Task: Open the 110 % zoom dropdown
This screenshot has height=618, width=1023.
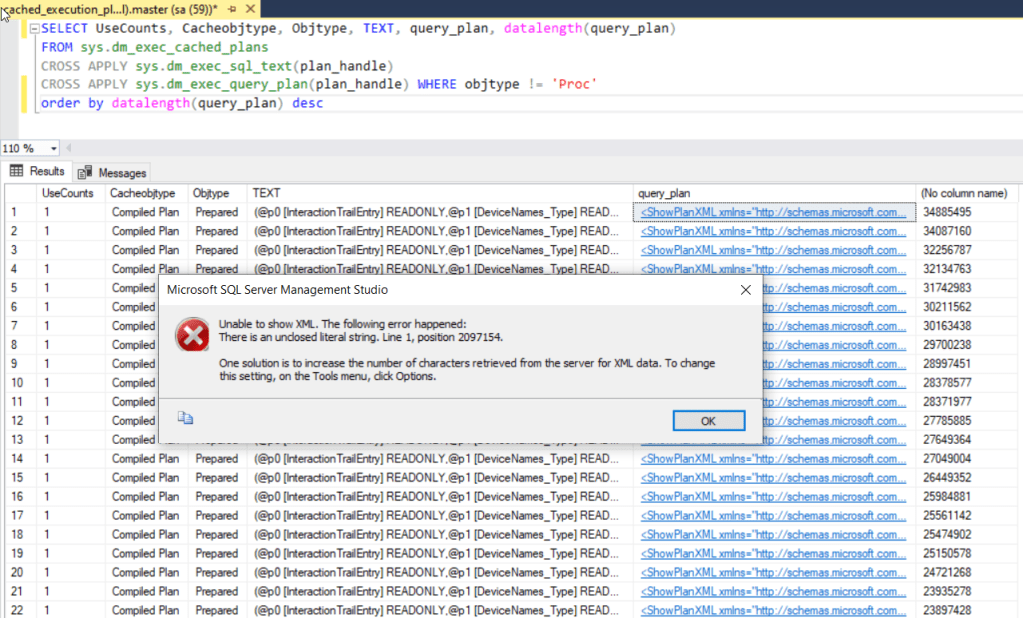Action: (x=53, y=148)
